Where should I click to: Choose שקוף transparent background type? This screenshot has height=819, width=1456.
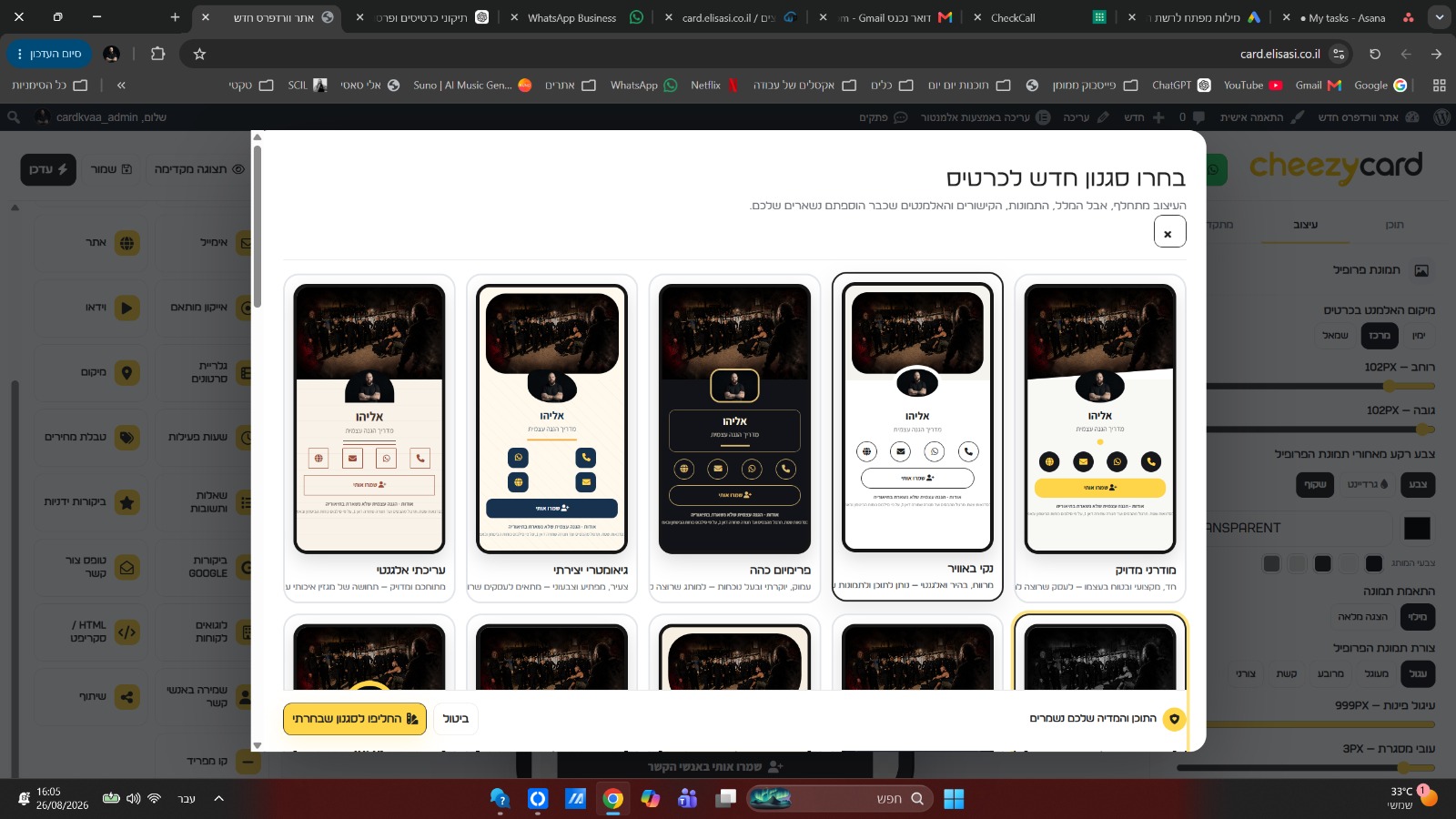1315,484
